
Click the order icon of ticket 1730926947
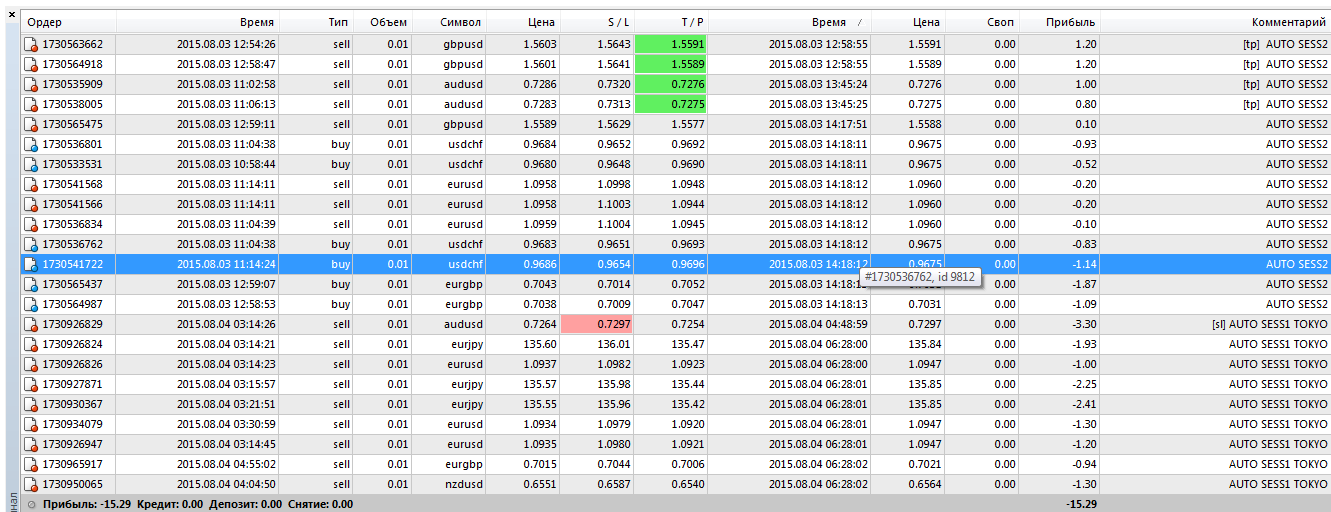[31, 444]
